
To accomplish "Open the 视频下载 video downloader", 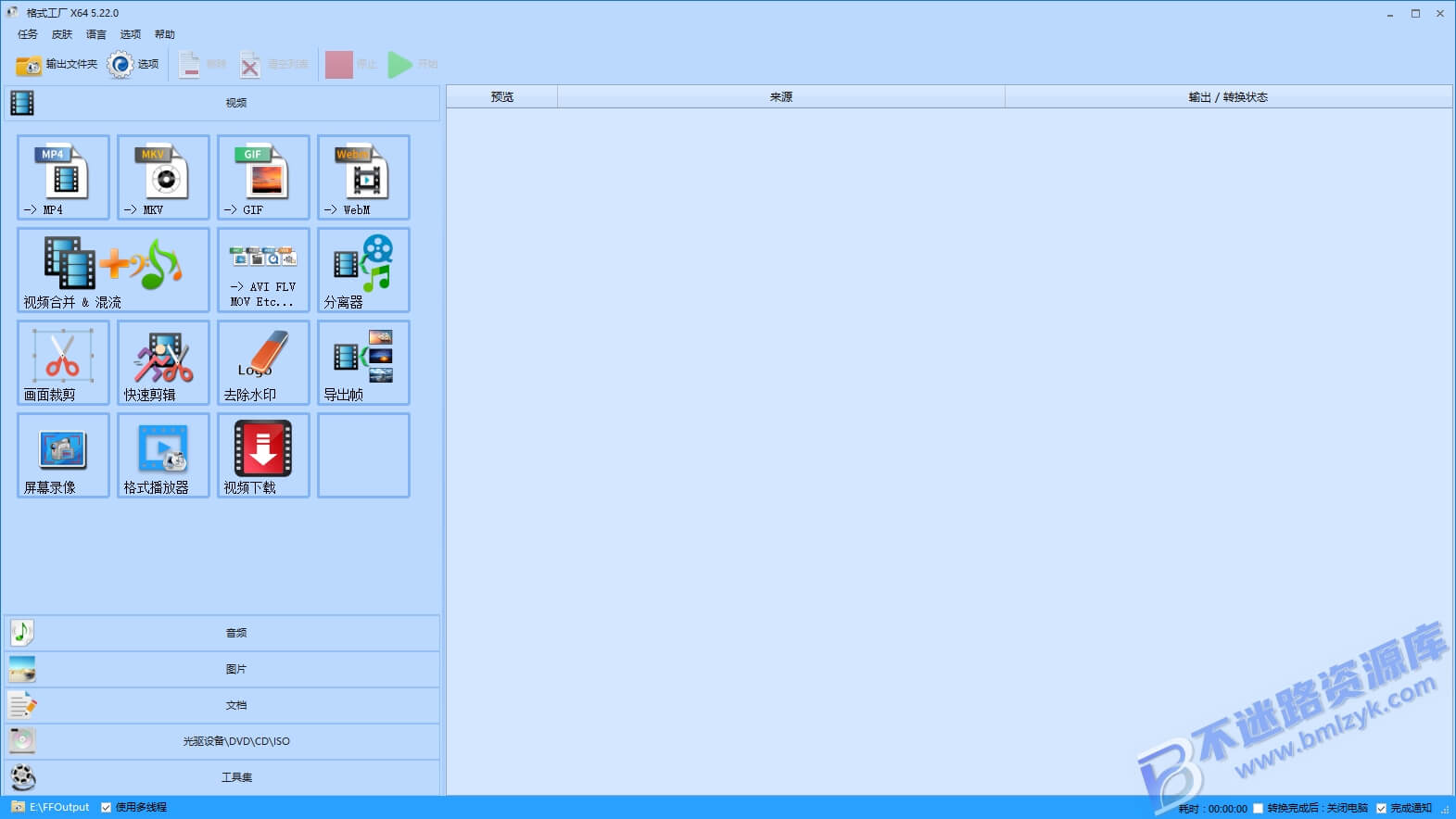I will [263, 455].
